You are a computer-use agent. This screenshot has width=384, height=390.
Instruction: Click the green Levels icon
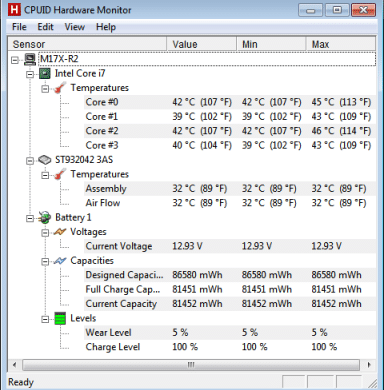tap(60, 318)
